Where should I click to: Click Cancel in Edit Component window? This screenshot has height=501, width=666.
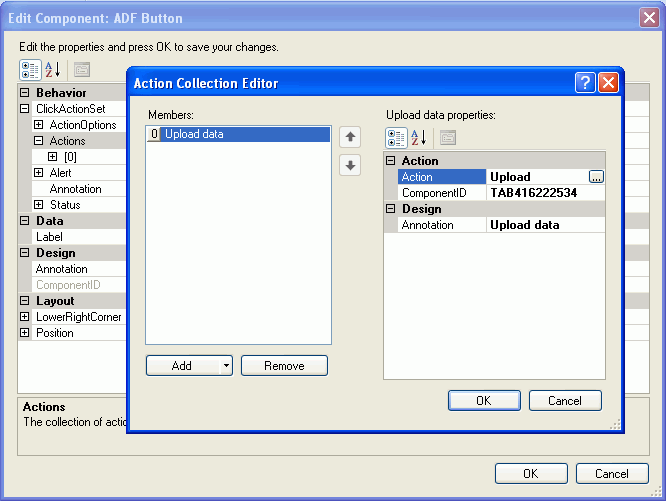[612, 473]
